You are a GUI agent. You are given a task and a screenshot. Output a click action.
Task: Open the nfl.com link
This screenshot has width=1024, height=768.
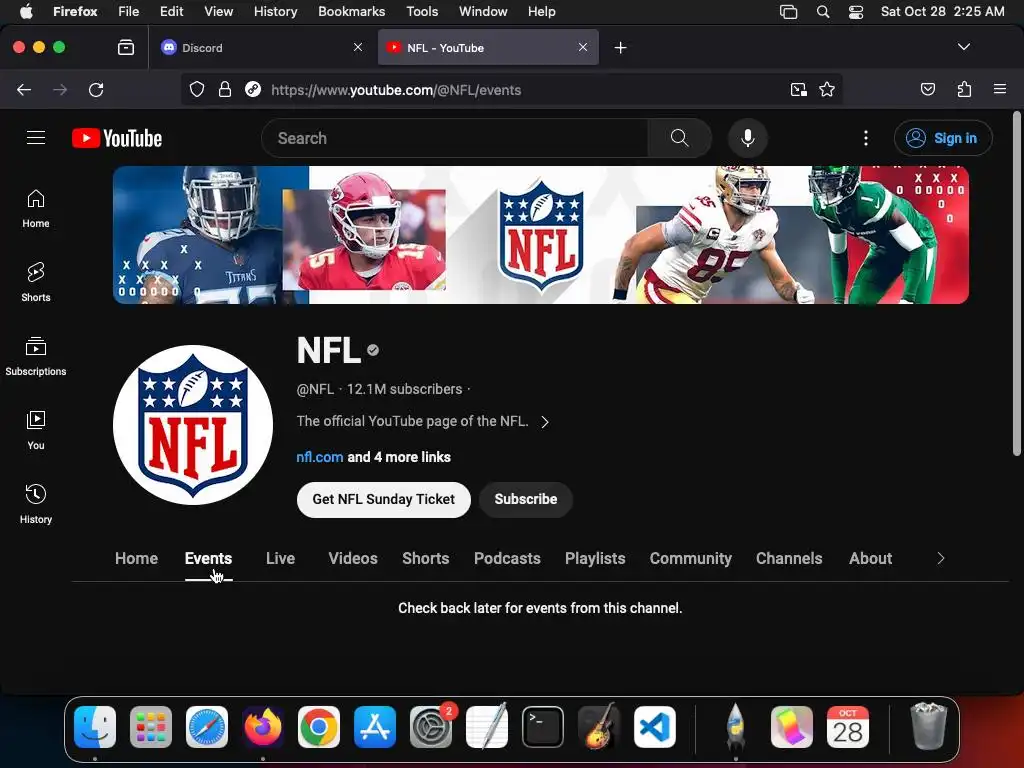pos(319,457)
